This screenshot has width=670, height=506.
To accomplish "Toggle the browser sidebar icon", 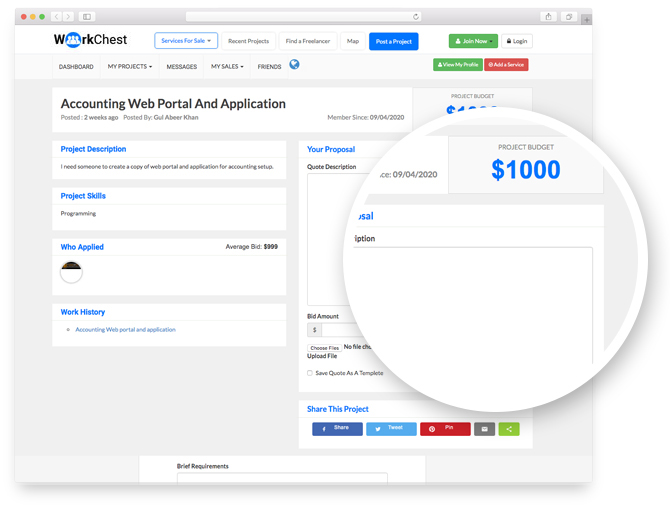I will pyautogui.click(x=87, y=17).
